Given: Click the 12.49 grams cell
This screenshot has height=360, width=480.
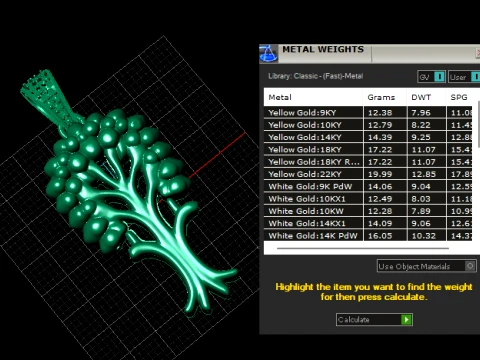Looking at the screenshot, I should point(385,199).
